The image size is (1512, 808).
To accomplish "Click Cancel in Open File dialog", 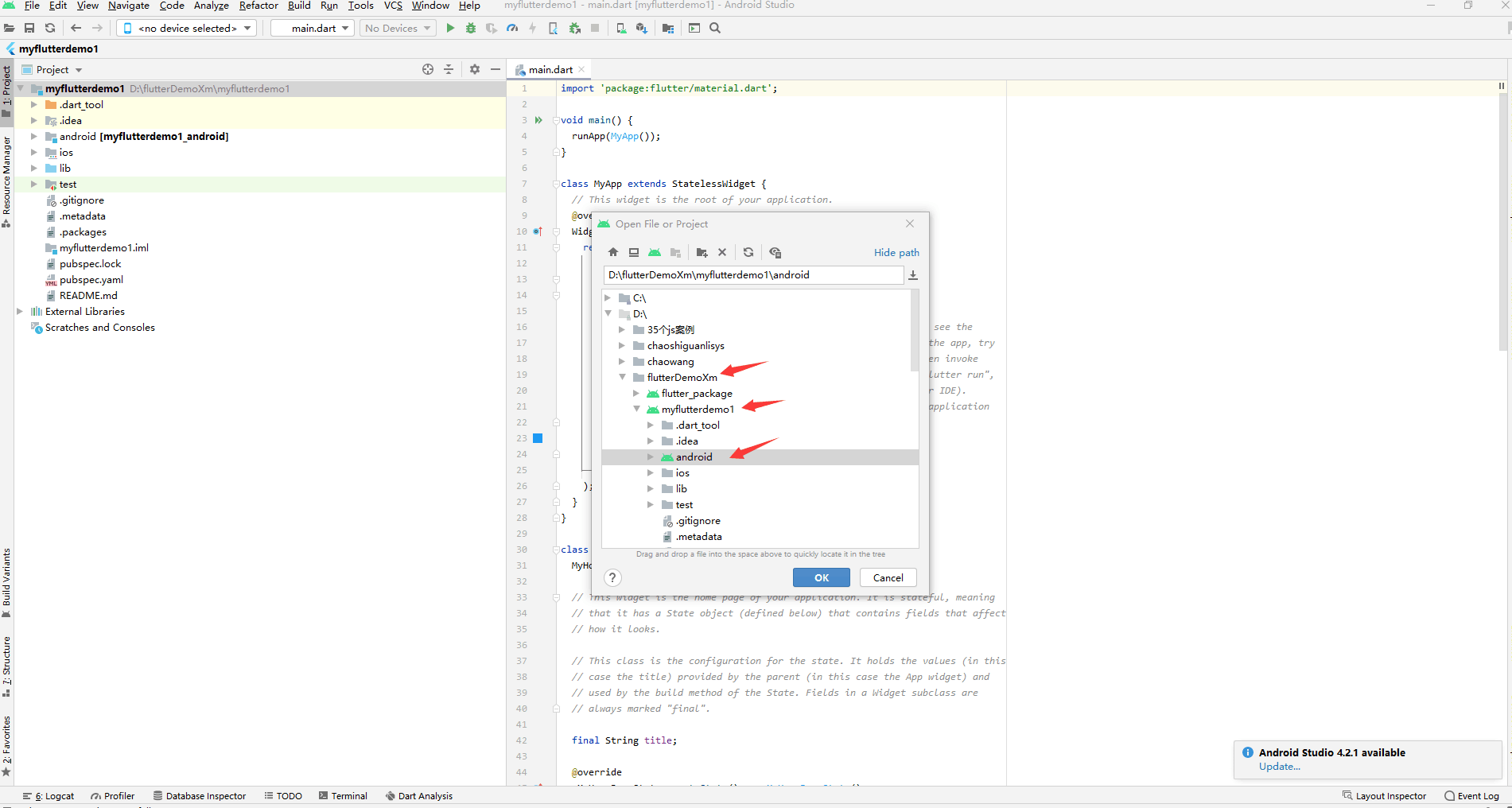I will (x=888, y=577).
